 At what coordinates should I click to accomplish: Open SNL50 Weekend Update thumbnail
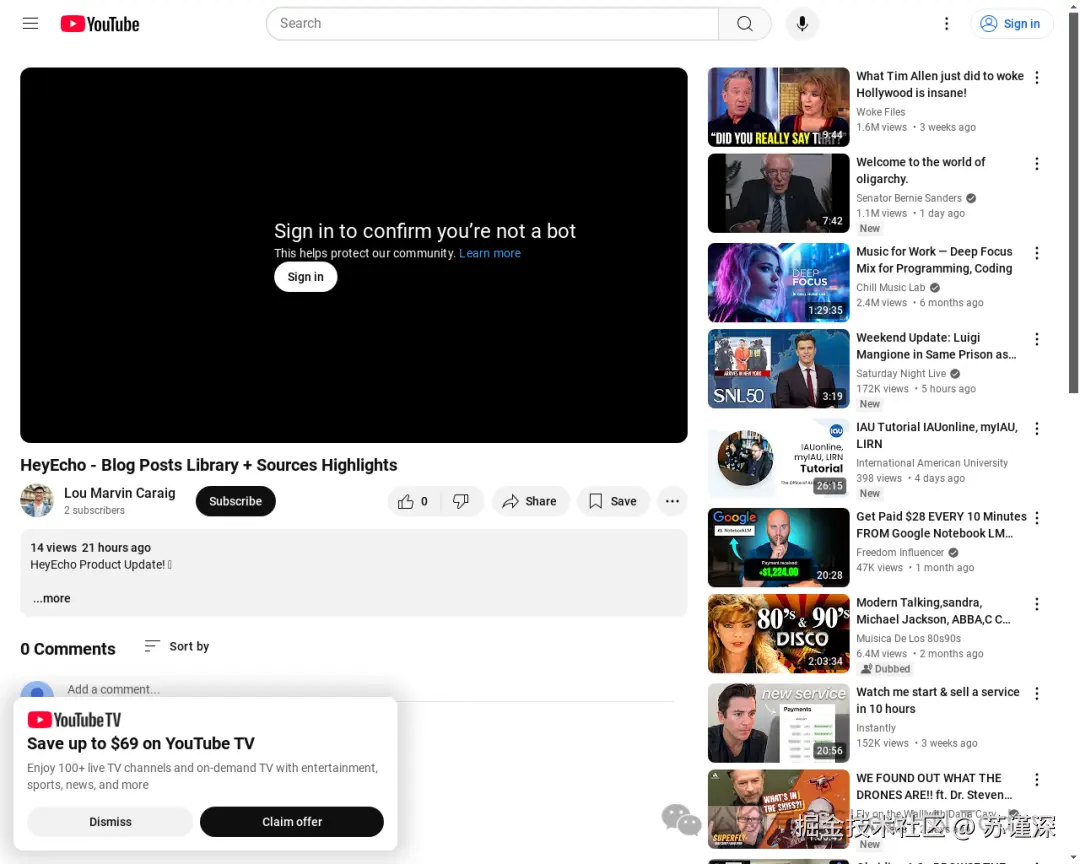click(778, 369)
